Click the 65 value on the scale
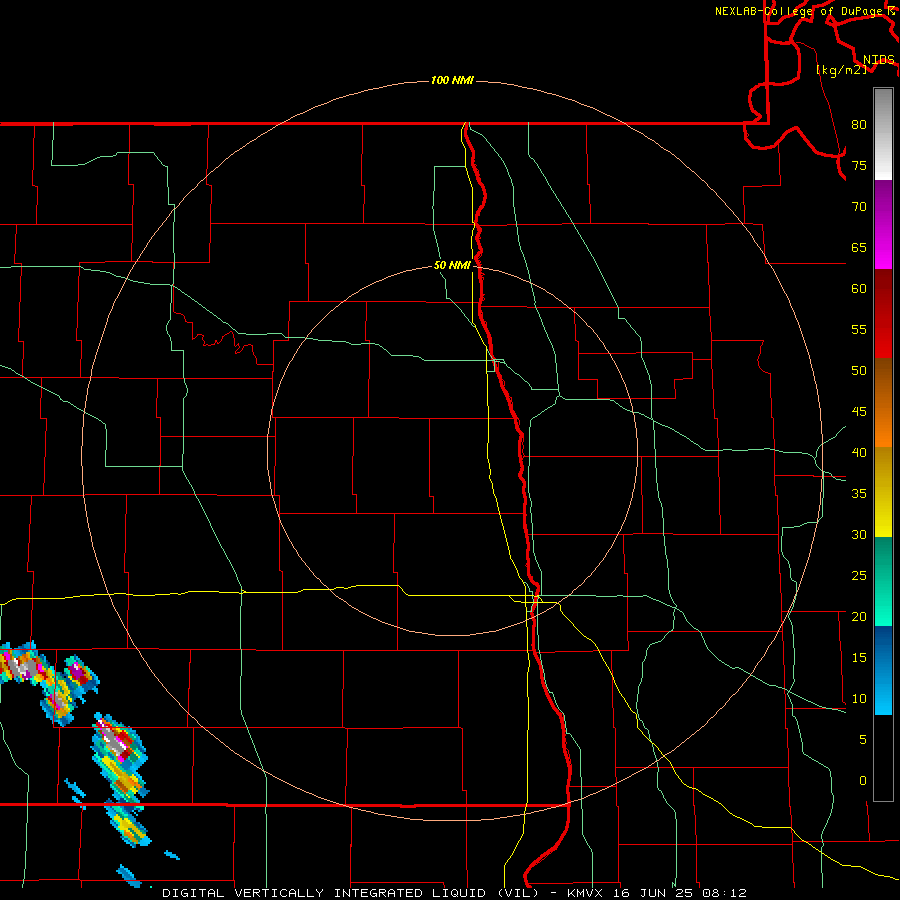This screenshot has height=900, width=900. (859, 248)
